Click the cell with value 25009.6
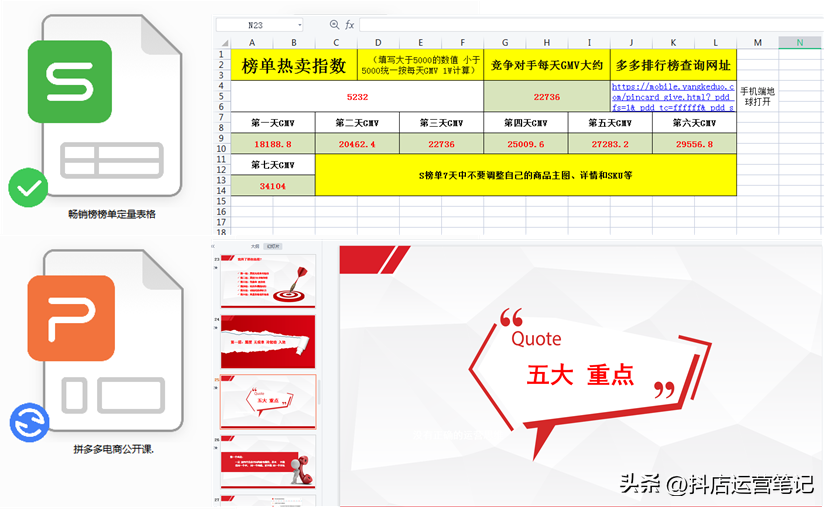829x509 pixels. (x=526, y=144)
